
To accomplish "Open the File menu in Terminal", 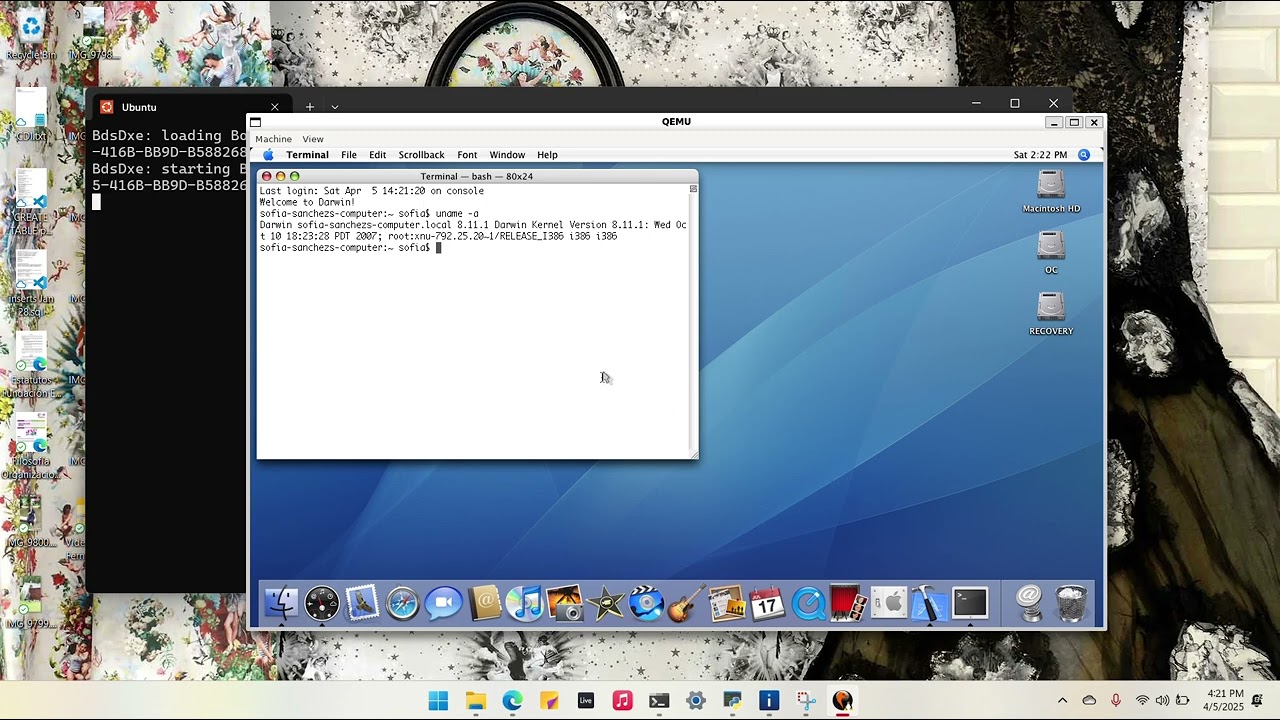I will point(348,155).
